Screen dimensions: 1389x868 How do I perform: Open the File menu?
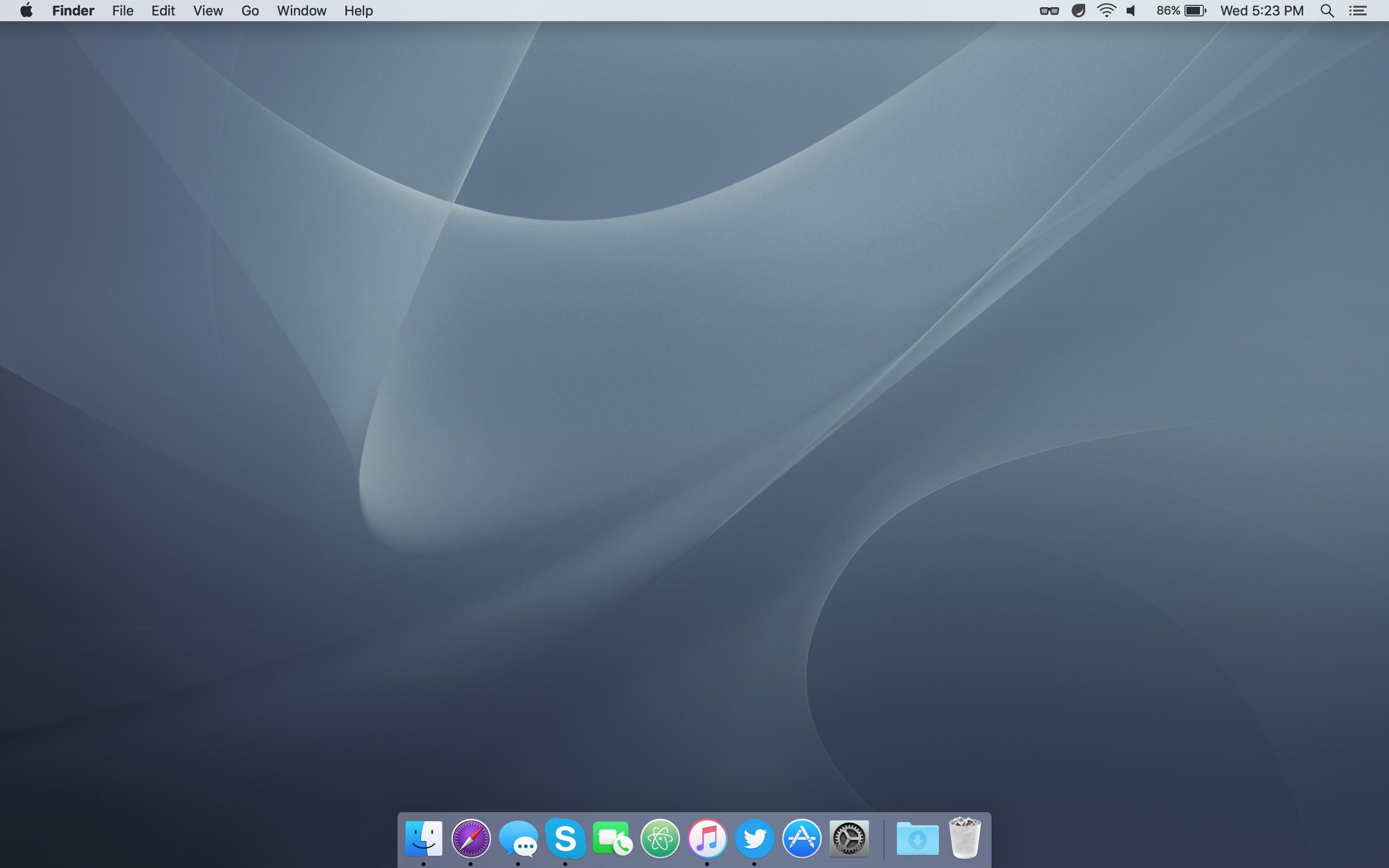[122, 10]
